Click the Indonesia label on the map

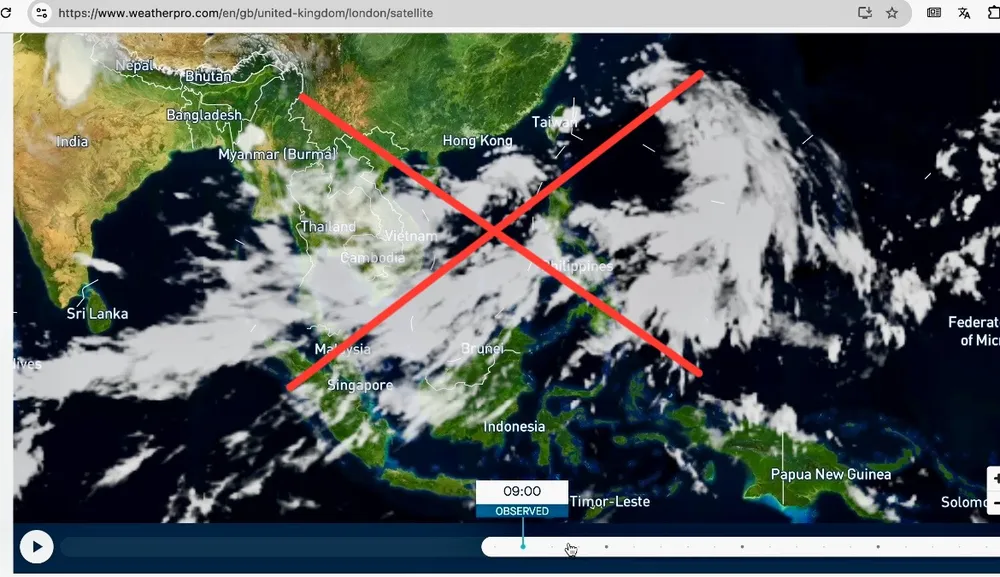click(x=514, y=427)
